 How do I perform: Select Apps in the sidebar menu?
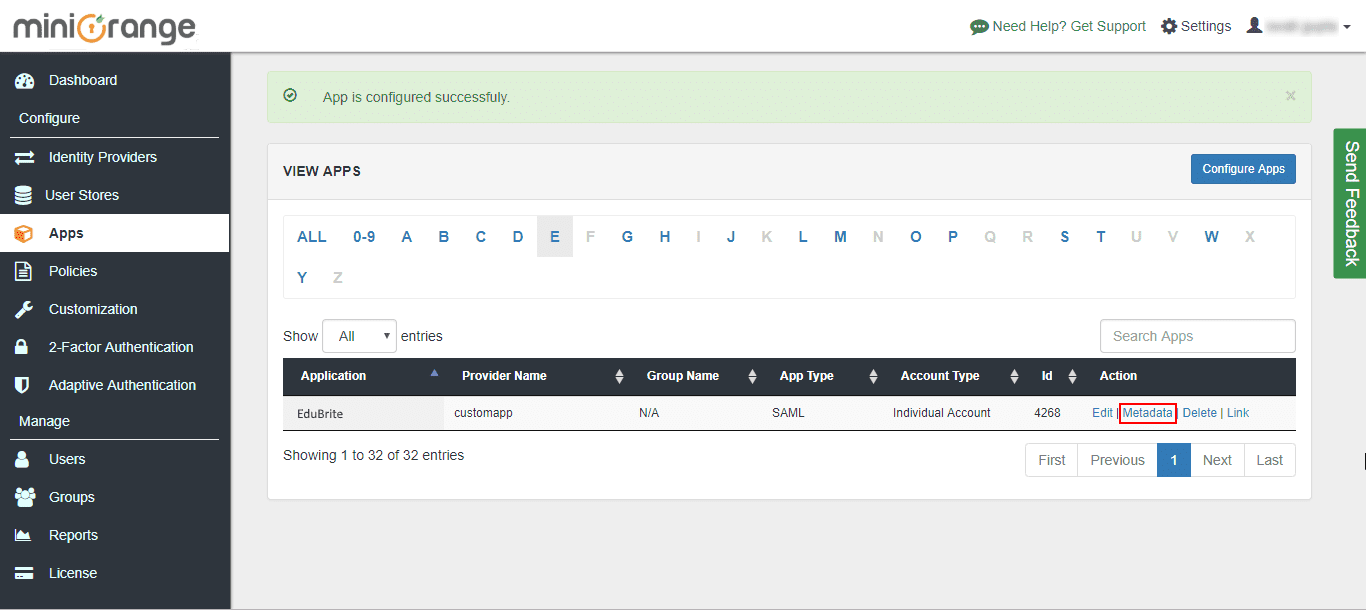pyautogui.click(x=66, y=232)
